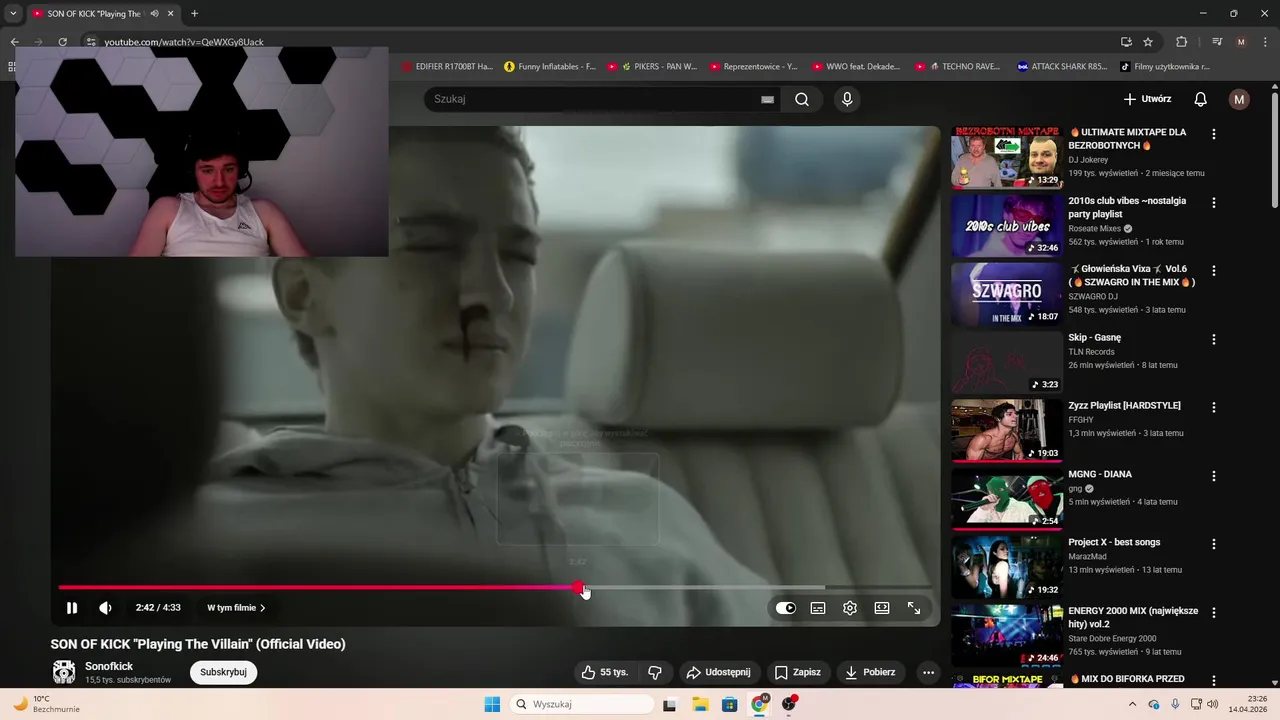Open options for MGNG - DIANA video
Viewport: 1280px width, 720px height.
click(1214, 476)
